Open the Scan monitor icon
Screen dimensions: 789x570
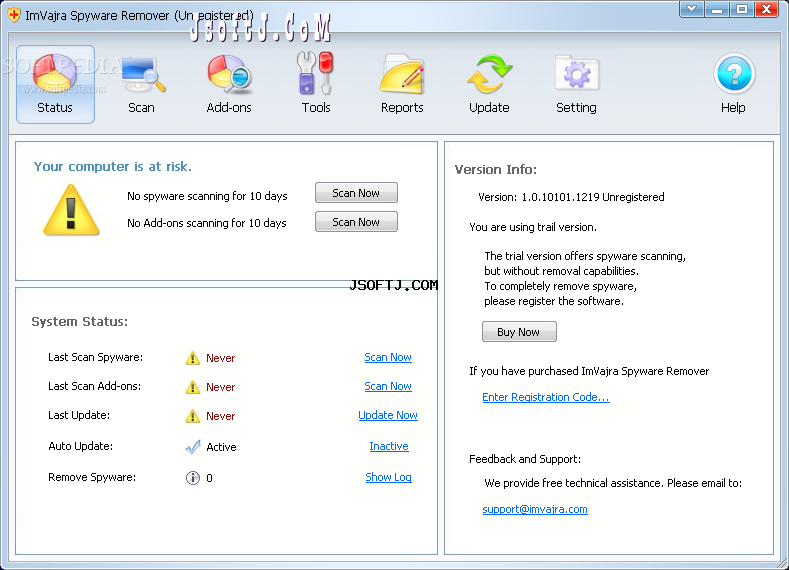click(x=142, y=74)
